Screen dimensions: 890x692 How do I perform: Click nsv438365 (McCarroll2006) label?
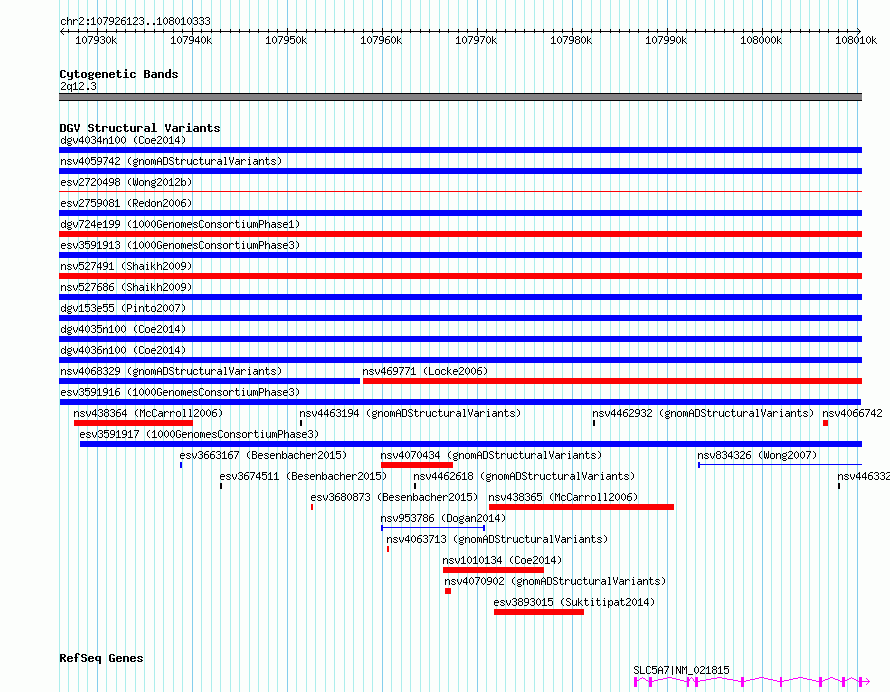[563, 497]
